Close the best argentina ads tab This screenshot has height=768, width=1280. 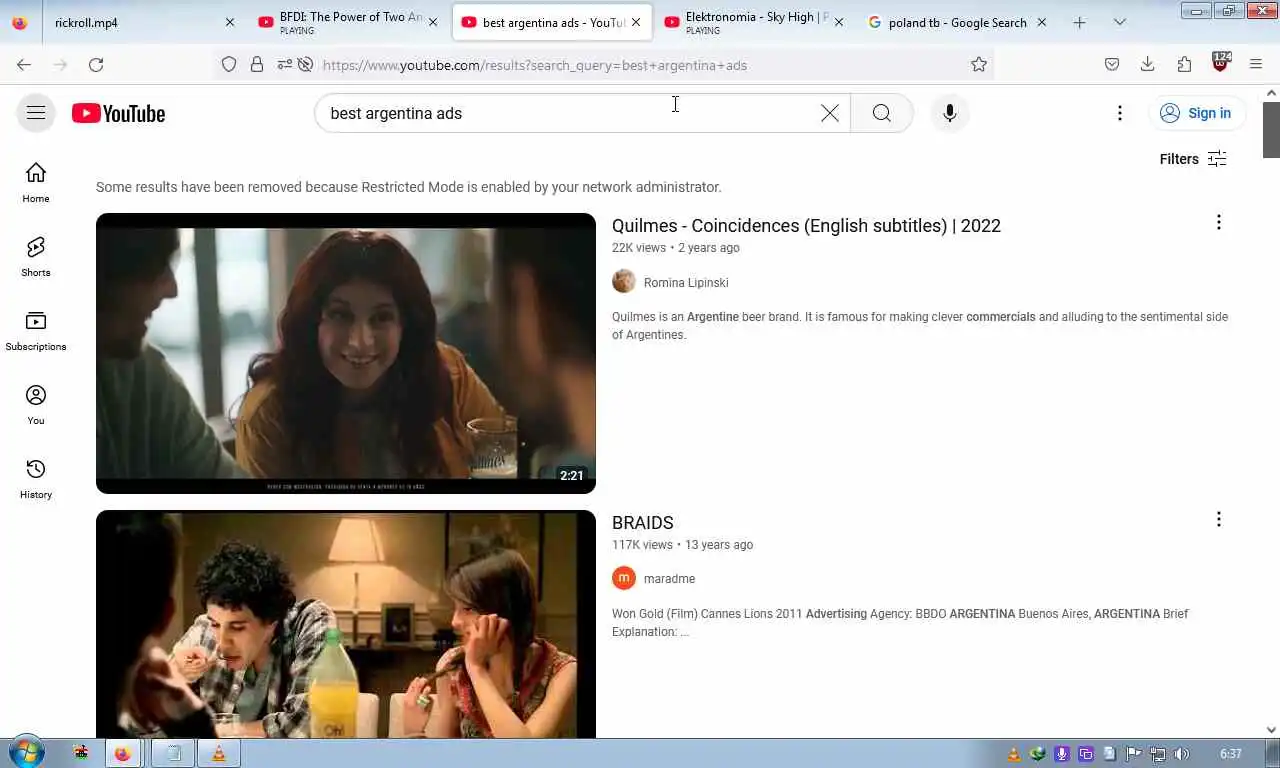click(636, 22)
